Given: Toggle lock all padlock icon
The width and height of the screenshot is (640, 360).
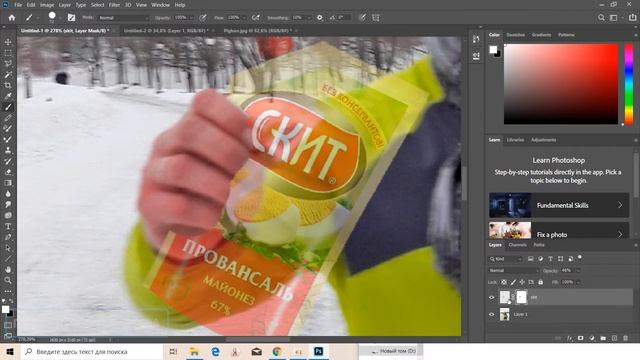Looking at the screenshot, I should coord(540,282).
